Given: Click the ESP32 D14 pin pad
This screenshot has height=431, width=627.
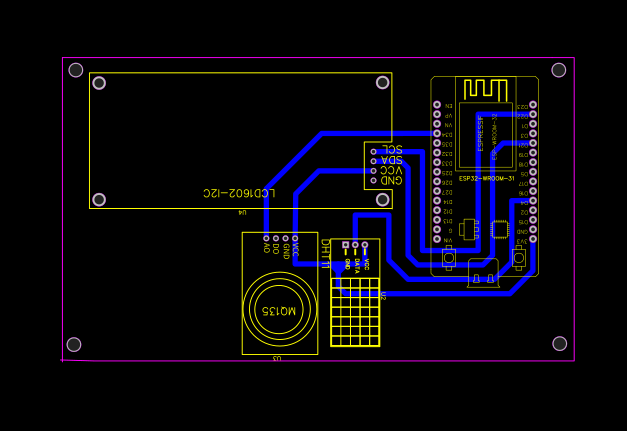Looking at the screenshot, I should 437,201.
